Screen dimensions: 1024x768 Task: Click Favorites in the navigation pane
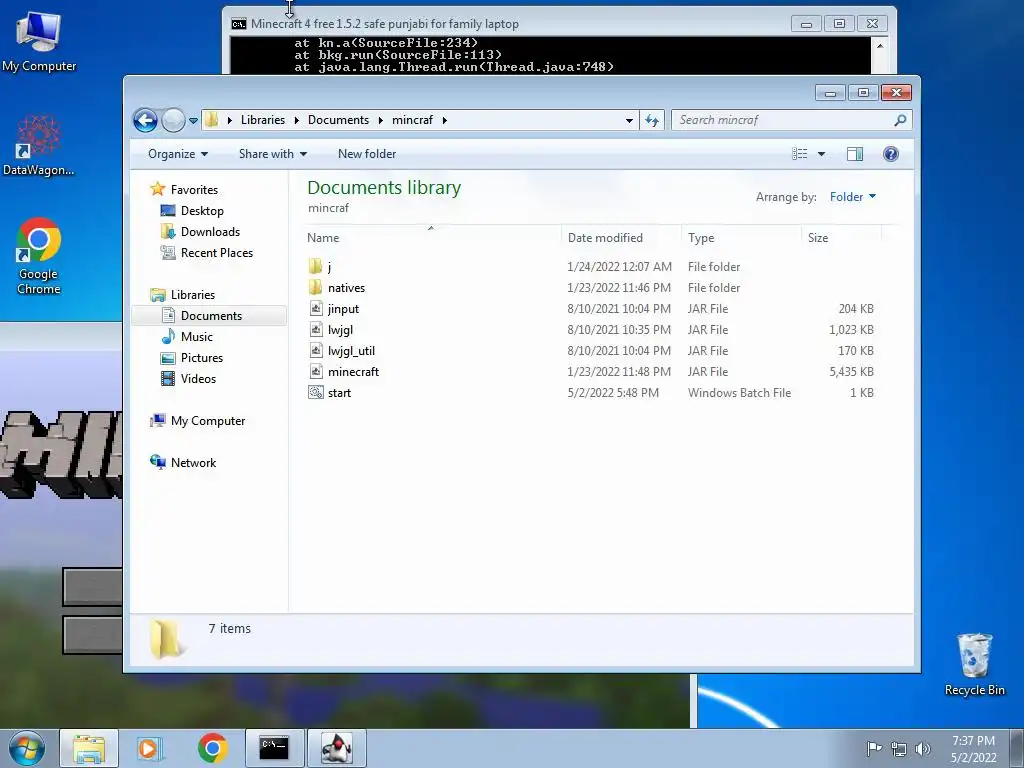194,190
